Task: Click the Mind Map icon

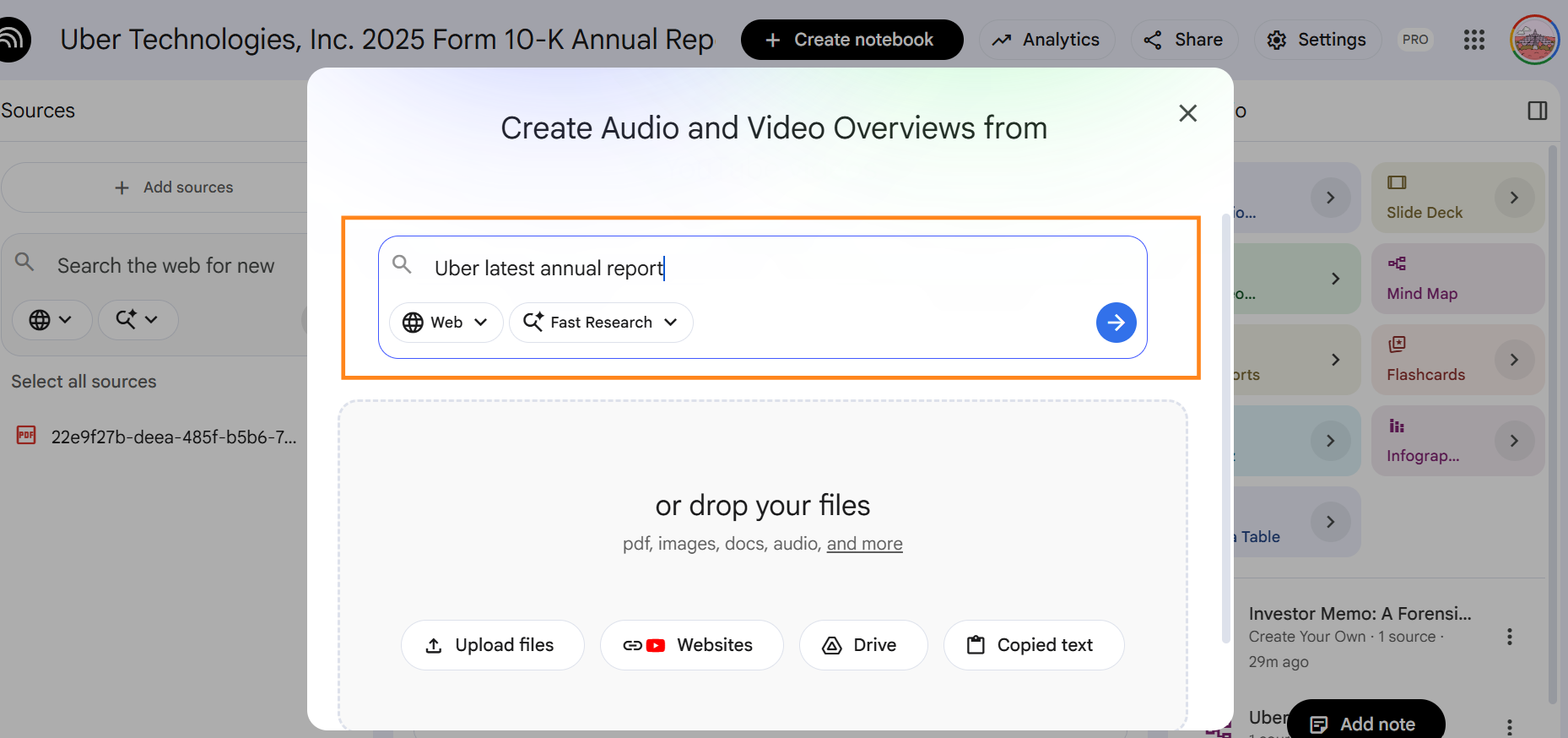Action: click(x=1397, y=263)
